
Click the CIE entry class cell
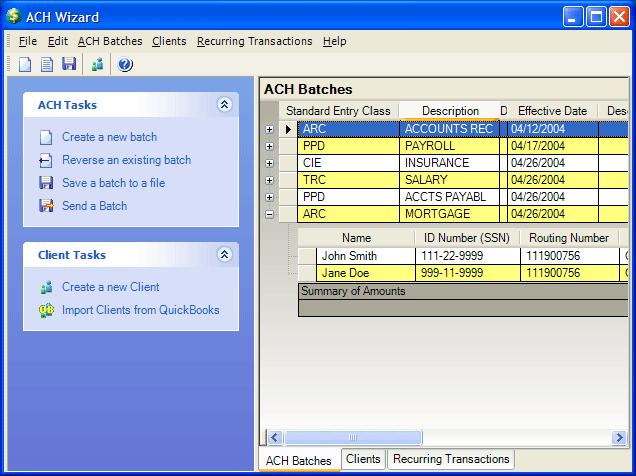[x=348, y=163]
